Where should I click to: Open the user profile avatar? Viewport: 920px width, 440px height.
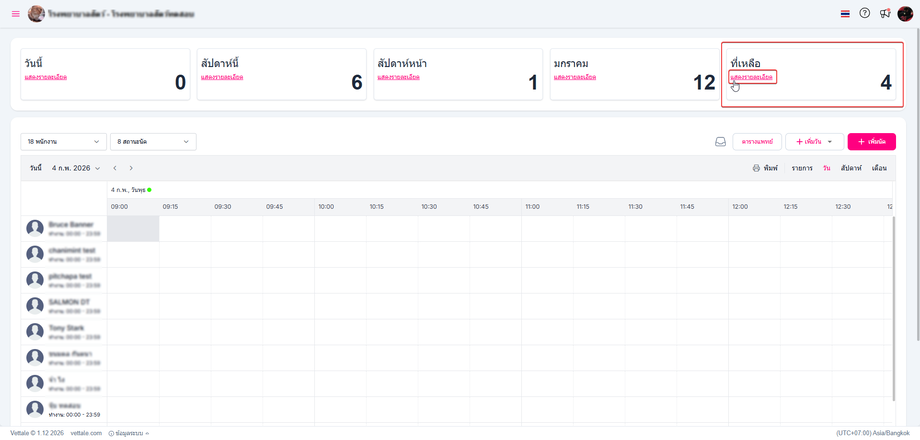(x=905, y=14)
